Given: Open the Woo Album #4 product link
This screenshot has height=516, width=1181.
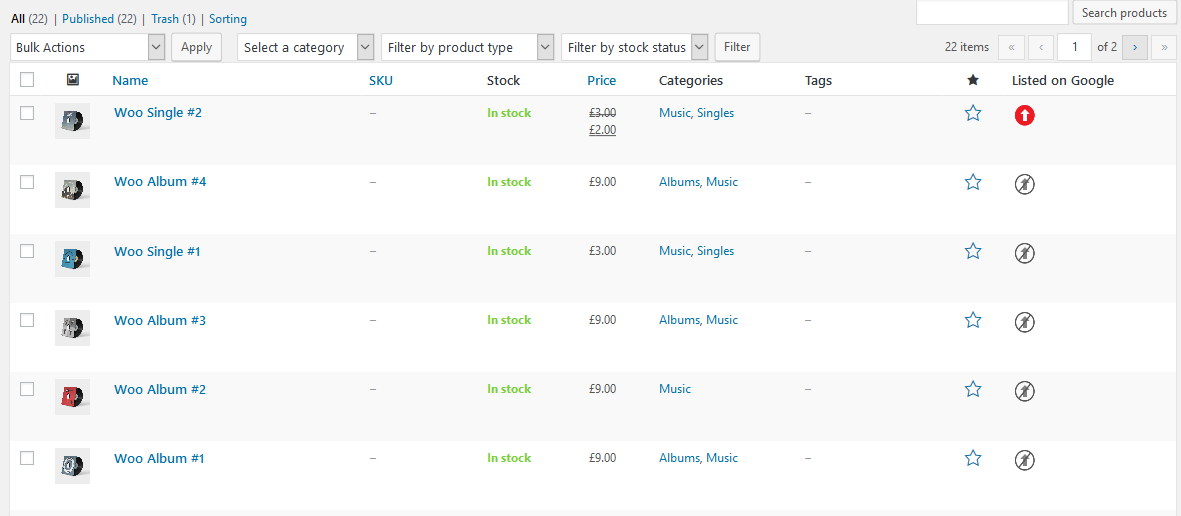Looking at the screenshot, I should coord(160,182).
